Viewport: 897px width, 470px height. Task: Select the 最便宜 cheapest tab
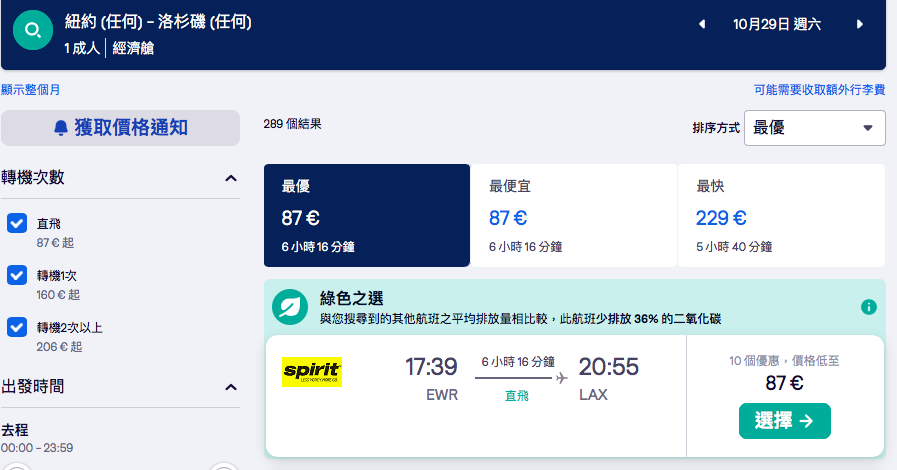pyautogui.click(x=573, y=216)
